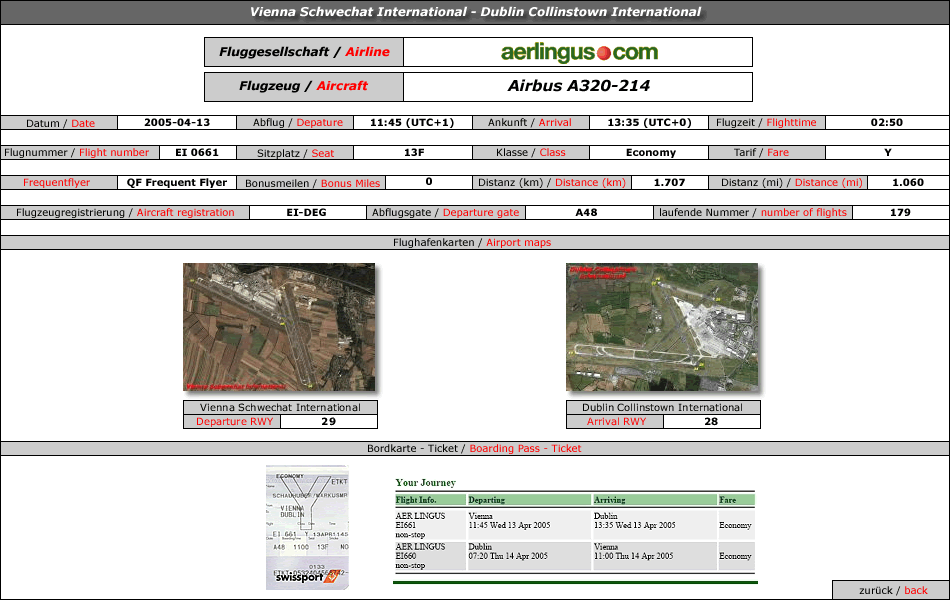Open the Vienna Schwechat airport map thumbnail
Viewport: 950px width, 600px height.
point(279,327)
